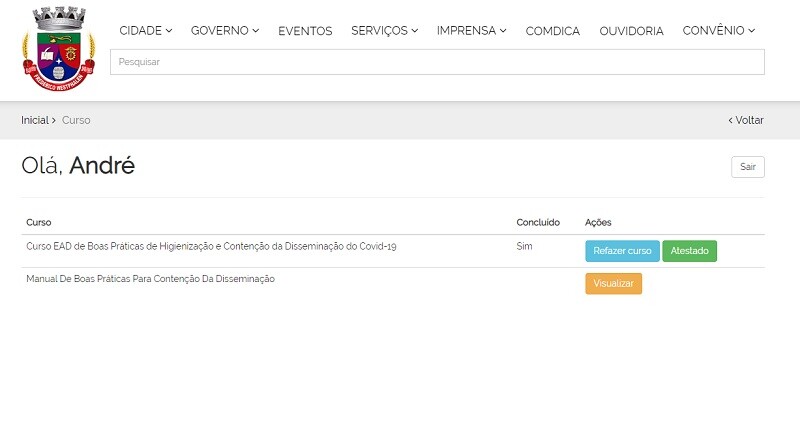This screenshot has height=428, width=800.
Task: Open the EVENTOS page
Action: click(305, 31)
